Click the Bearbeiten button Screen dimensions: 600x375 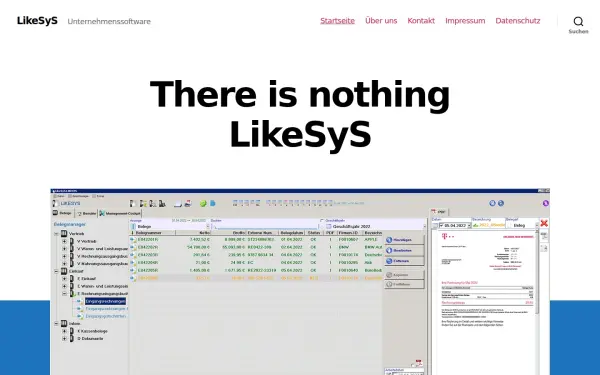[x=404, y=251]
